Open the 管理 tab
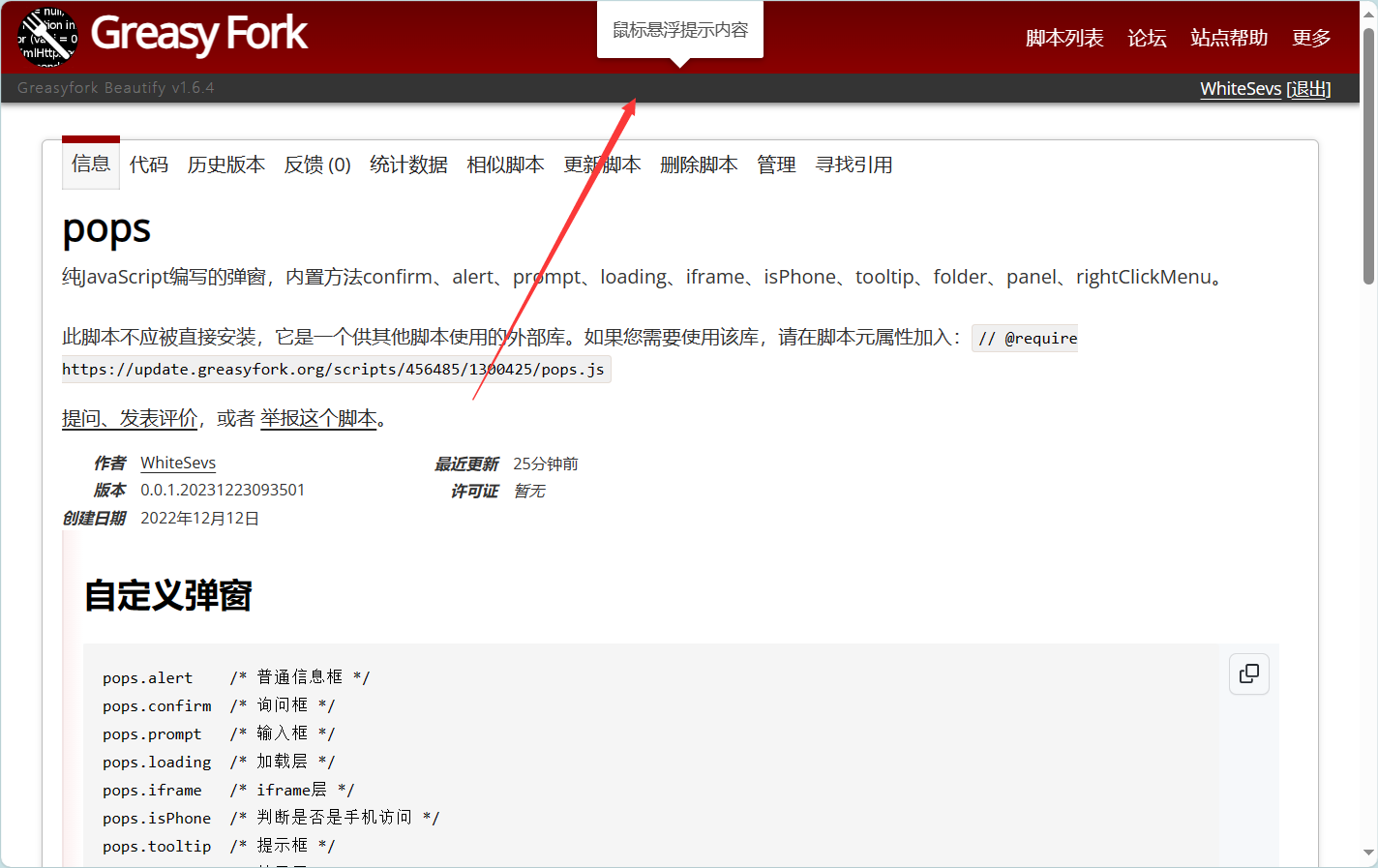The width and height of the screenshot is (1378, 868). [x=776, y=165]
